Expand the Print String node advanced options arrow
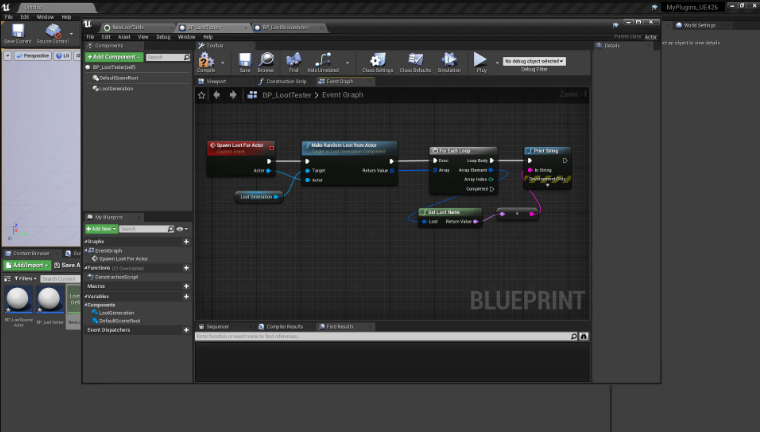 click(x=548, y=185)
